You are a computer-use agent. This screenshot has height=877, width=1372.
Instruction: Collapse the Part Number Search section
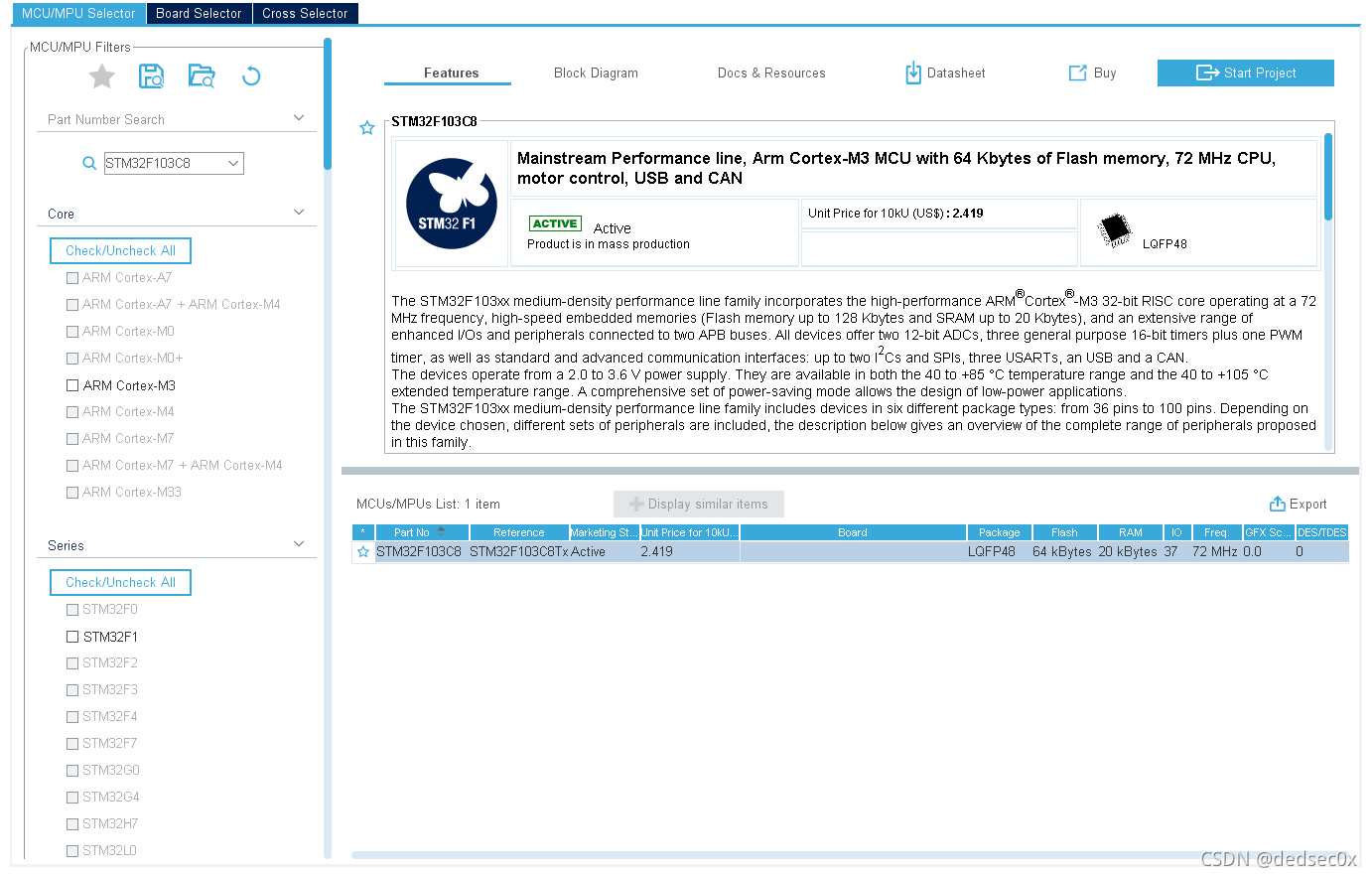[299, 118]
